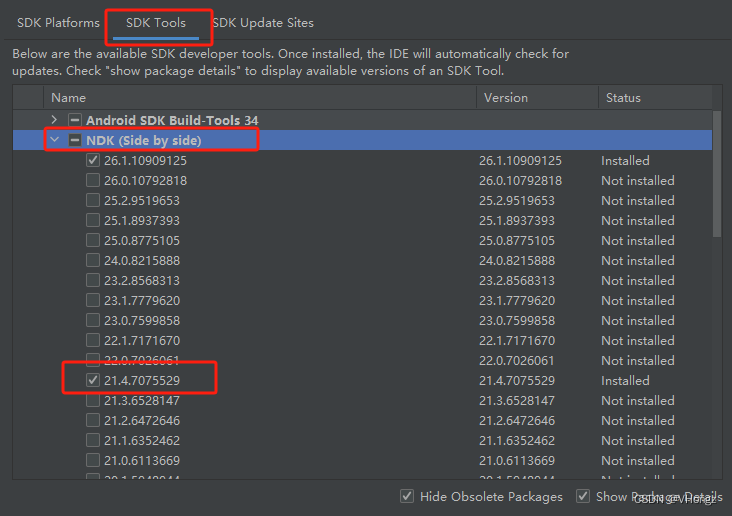Check NDK version 25.2.9519653

click(x=93, y=200)
